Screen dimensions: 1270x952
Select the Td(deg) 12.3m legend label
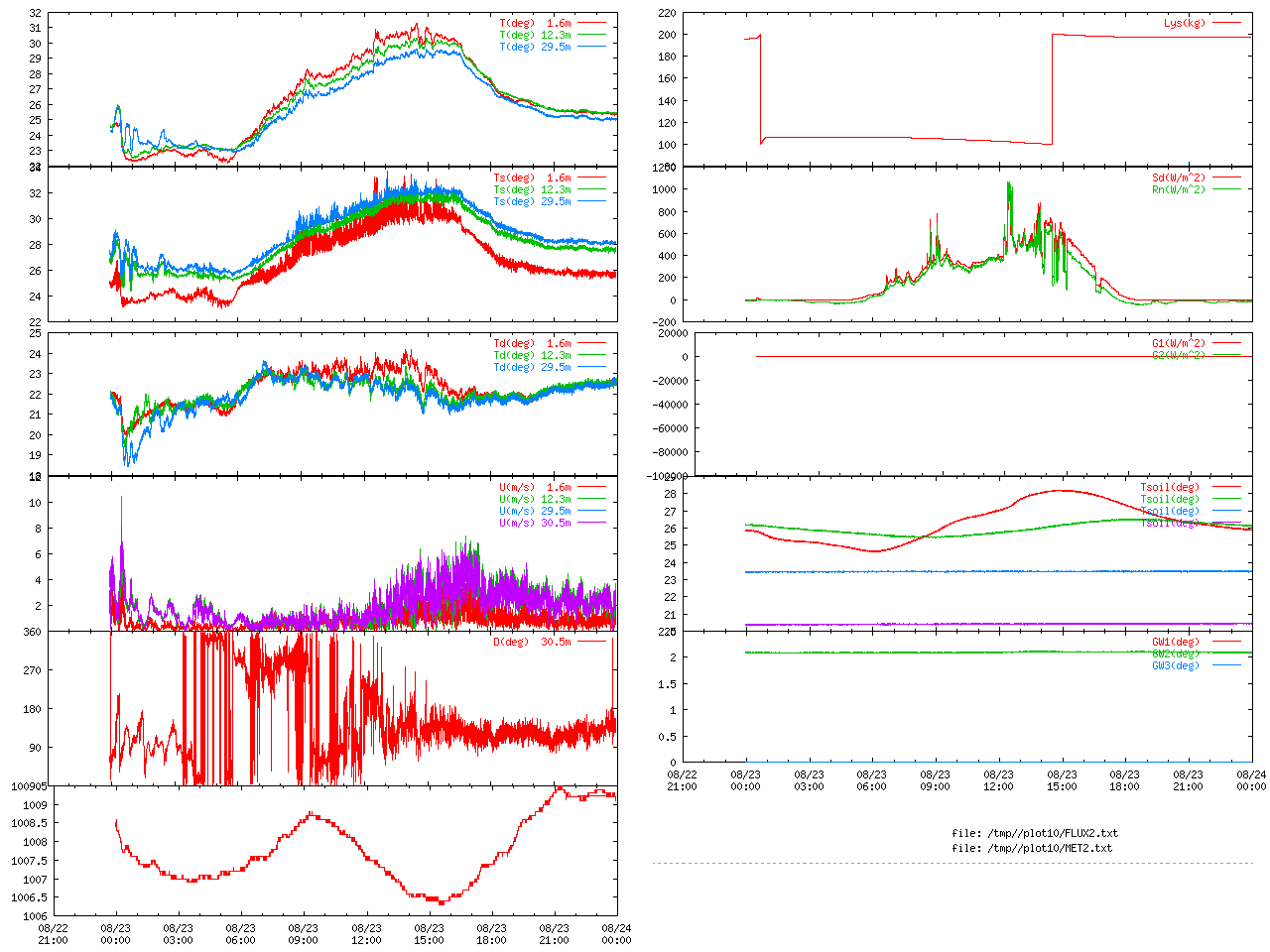[x=533, y=356]
